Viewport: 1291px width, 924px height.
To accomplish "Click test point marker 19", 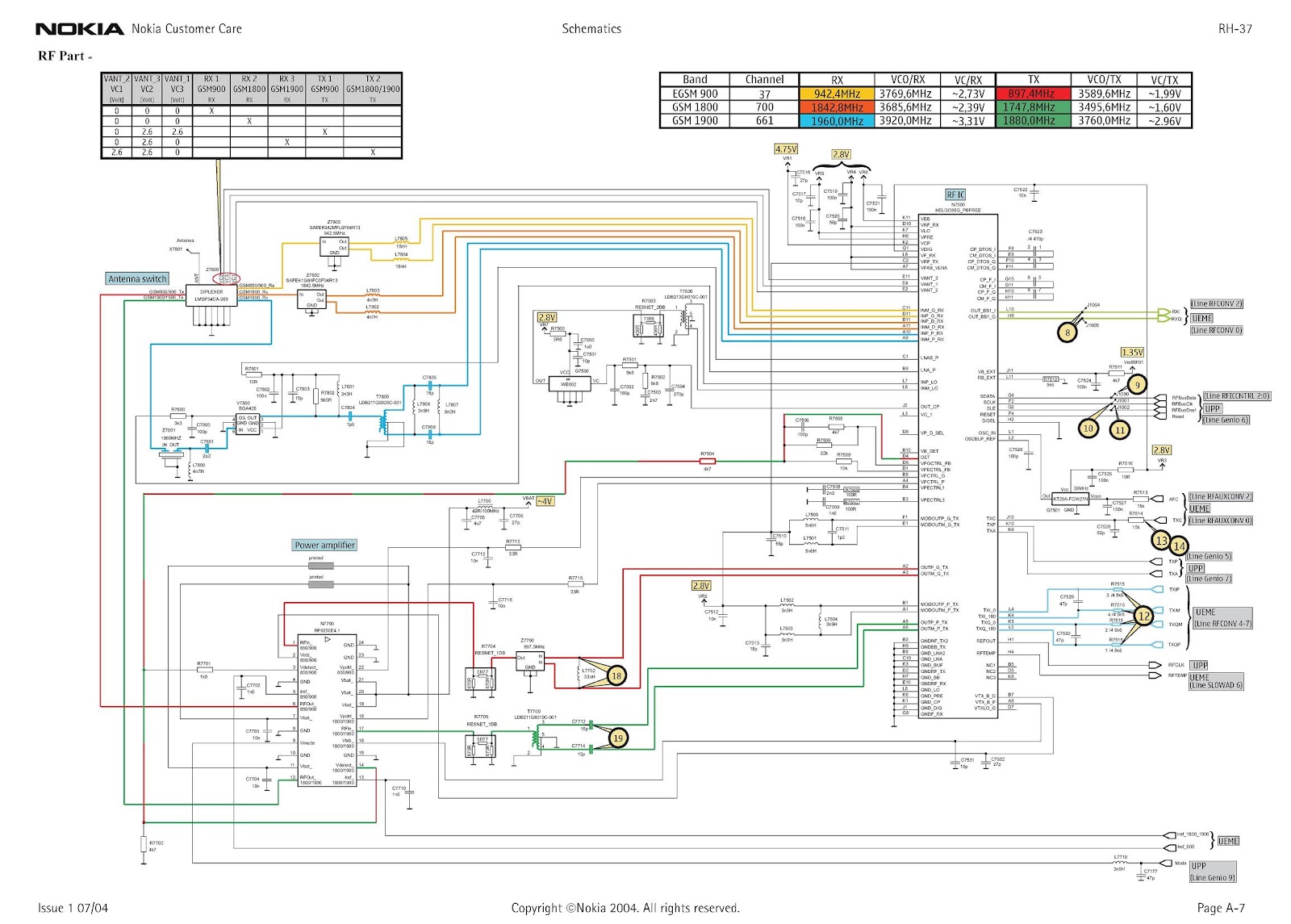I will coord(618,738).
